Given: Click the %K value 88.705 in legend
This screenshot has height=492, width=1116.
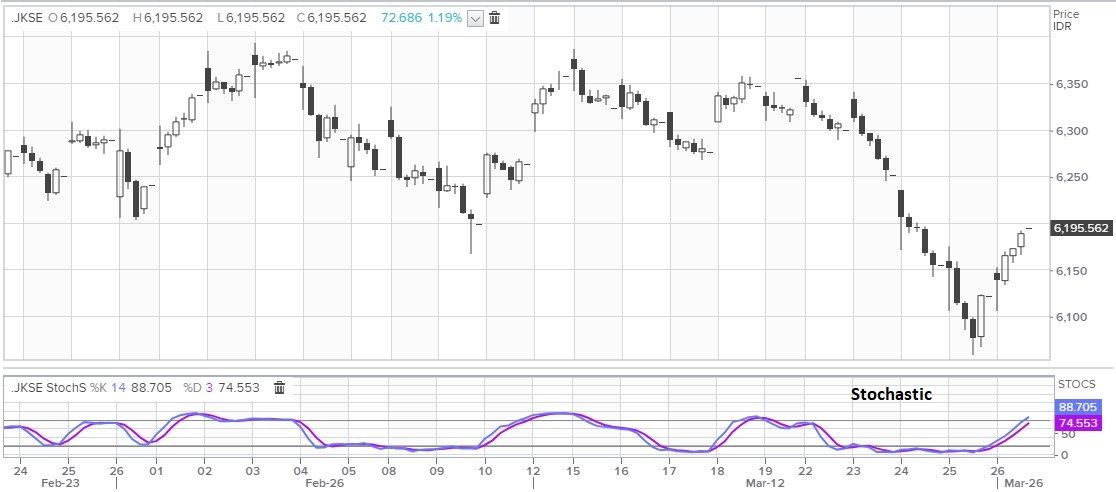Looking at the screenshot, I should pyautogui.click(x=152, y=387).
